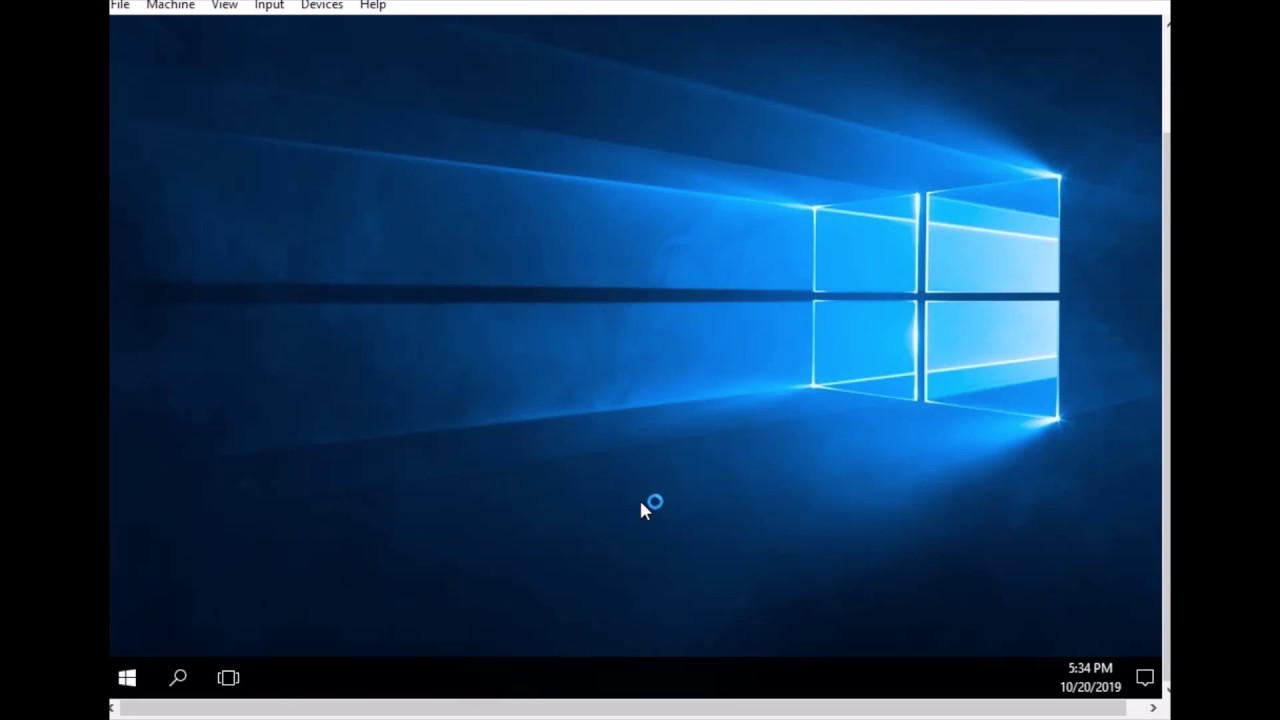The width and height of the screenshot is (1280, 720).
Task: Click the horizontal scrollbar thumb
Action: point(624,708)
